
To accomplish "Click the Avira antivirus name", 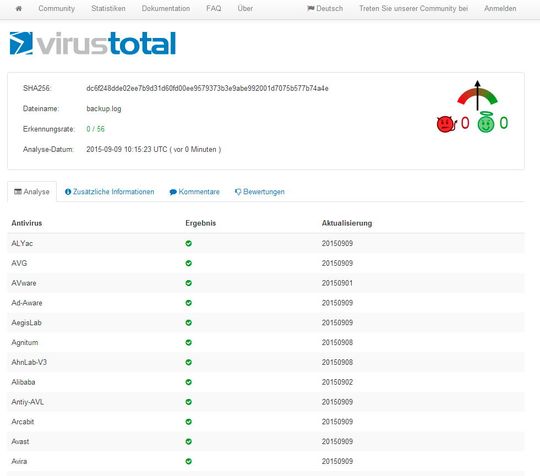I will [19, 461].
